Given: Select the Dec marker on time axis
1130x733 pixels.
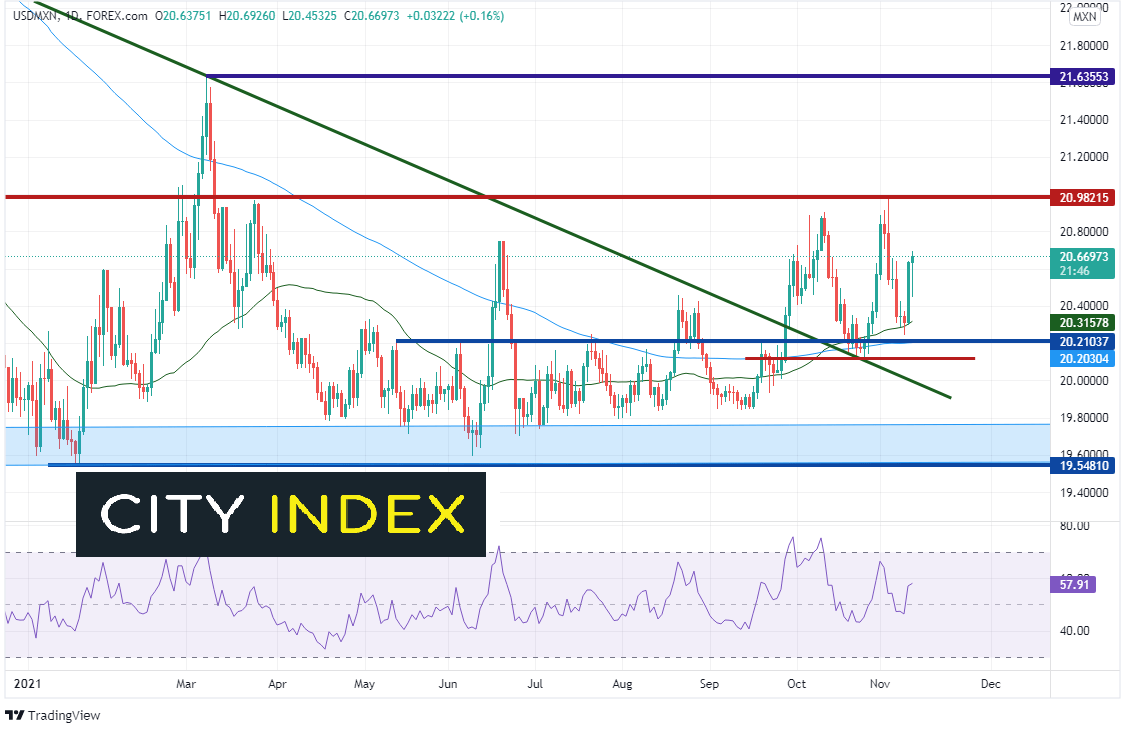Looking at the screenshot, I should pos(990,685).
